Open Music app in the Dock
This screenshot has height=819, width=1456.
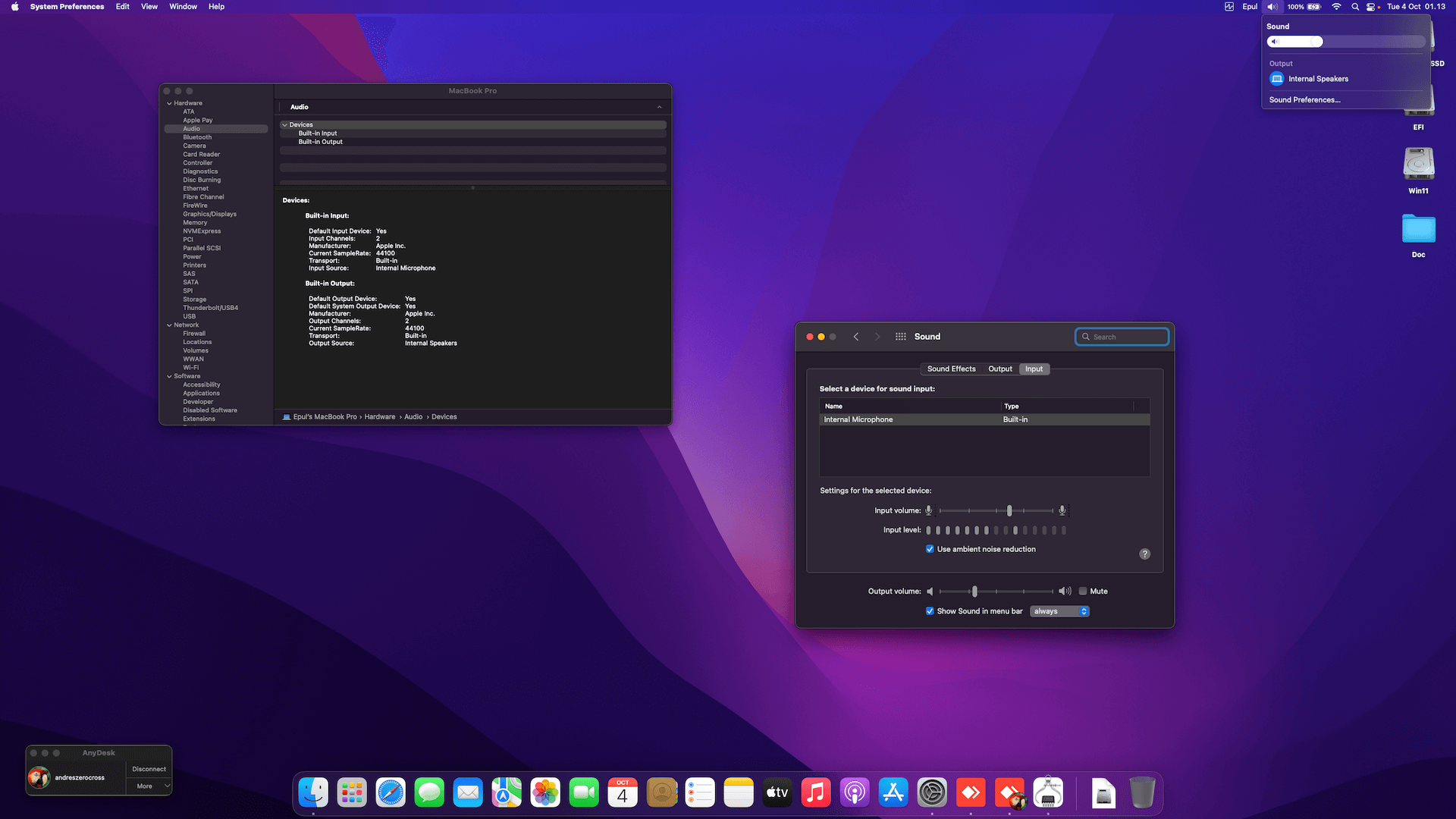(x=816, y=792)
